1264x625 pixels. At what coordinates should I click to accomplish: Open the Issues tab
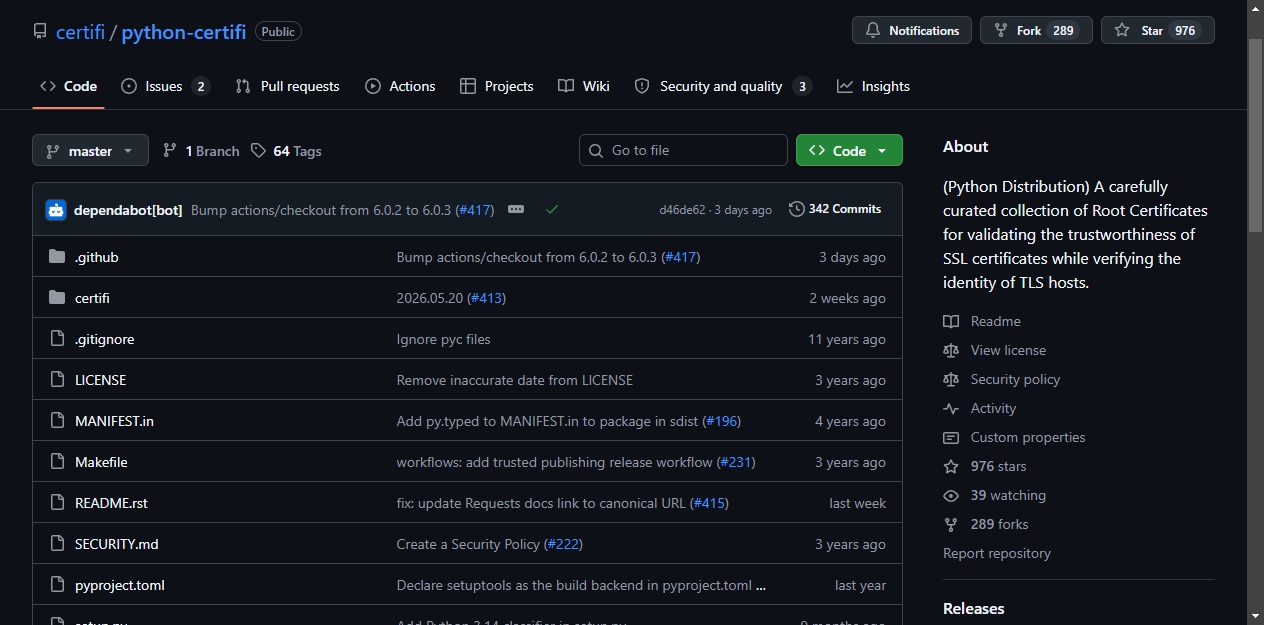click(x=165, y=86)
